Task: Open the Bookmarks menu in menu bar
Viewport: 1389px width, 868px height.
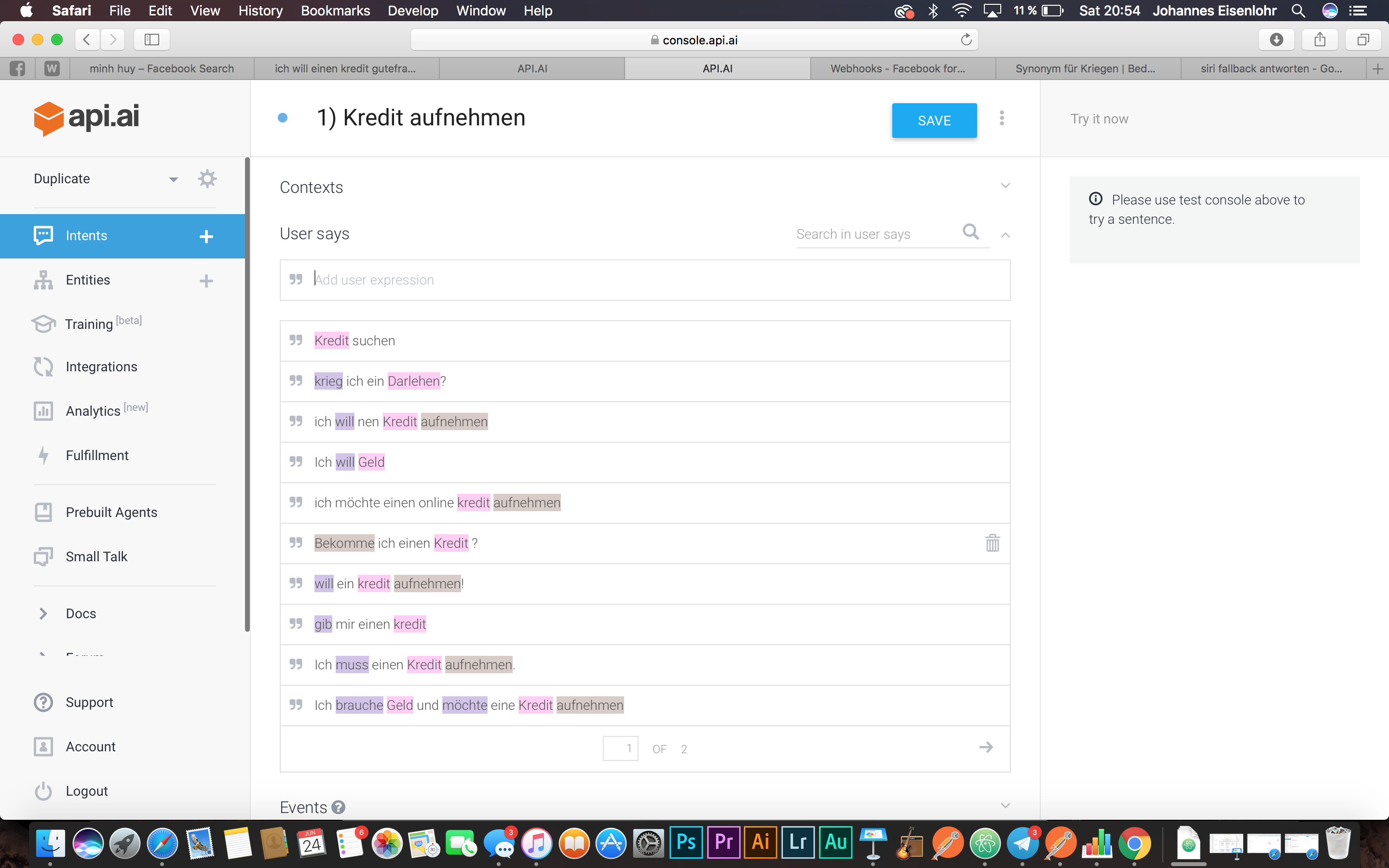Action: pyautogui.click(x=335, y=10)
